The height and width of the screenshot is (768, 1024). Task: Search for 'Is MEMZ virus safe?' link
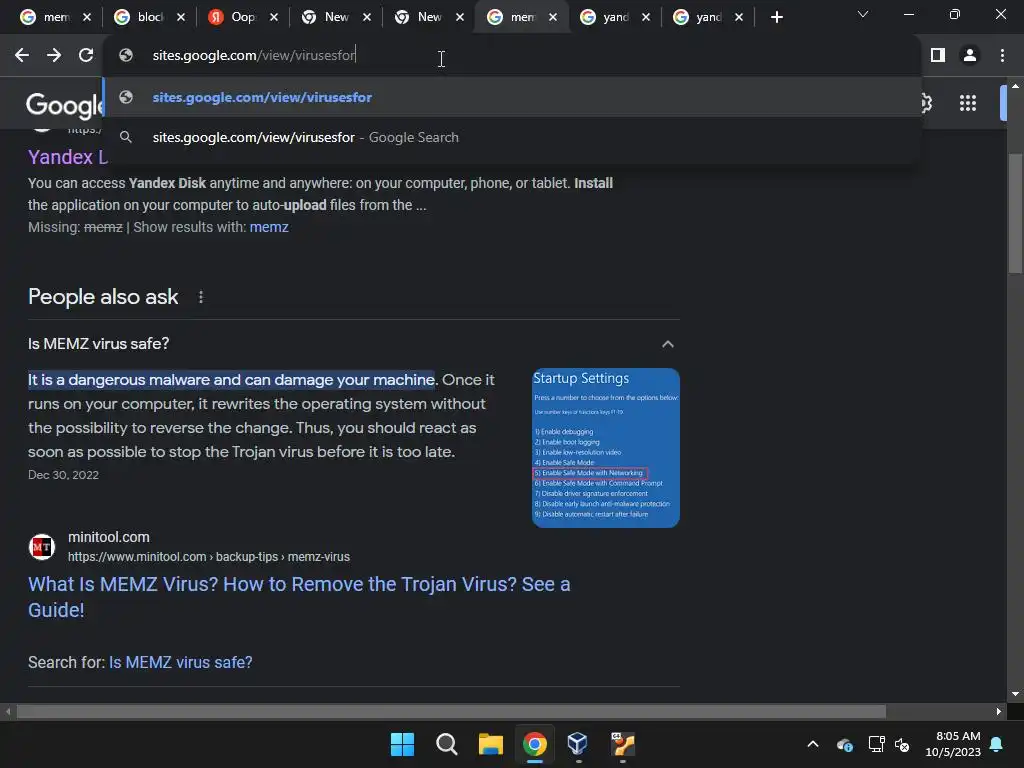(181, 662)
